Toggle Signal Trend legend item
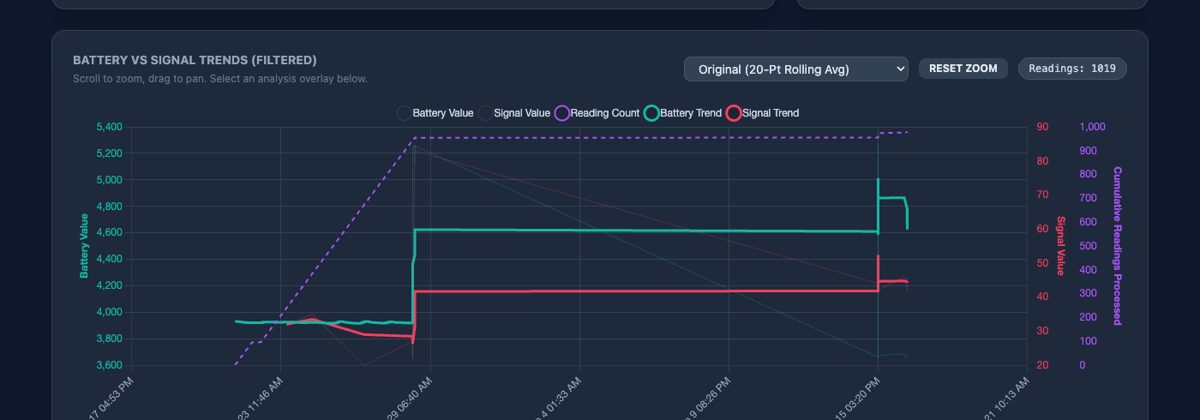 [x=762, y=113]
